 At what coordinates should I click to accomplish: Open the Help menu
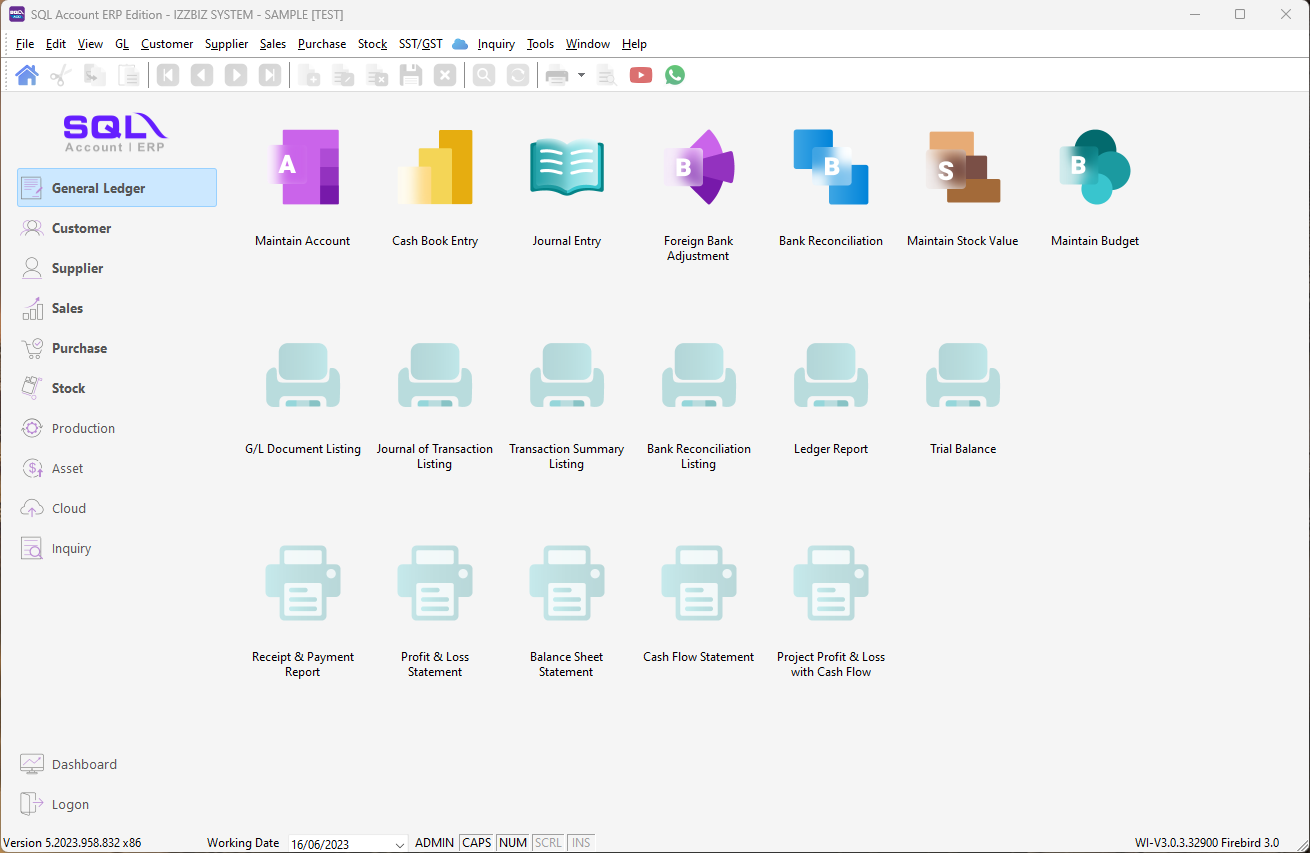pos(634,44)
